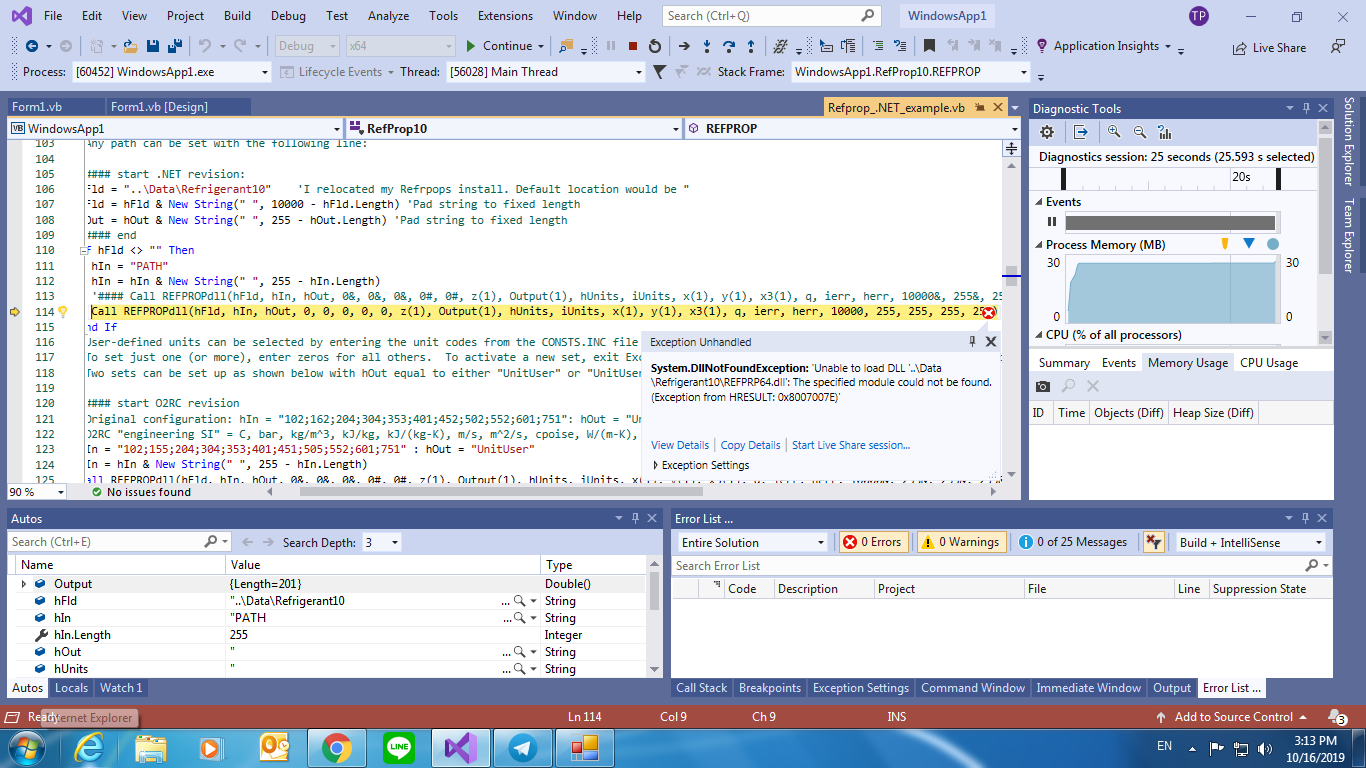
Task: Open Telegram from the Windows taskbar
Action: (521, 747)
